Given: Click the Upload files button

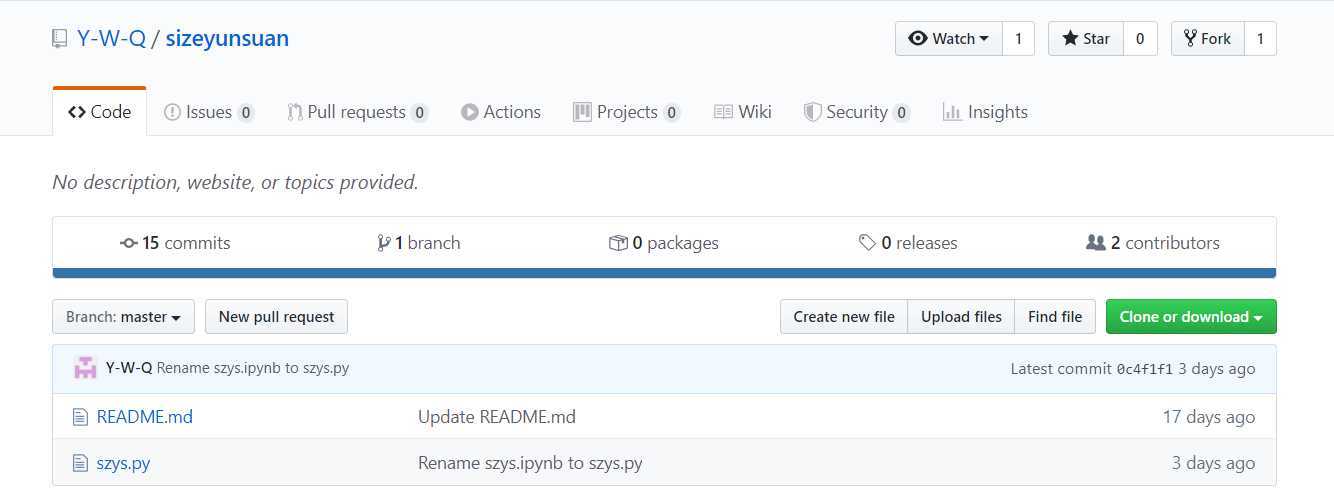Looking at the screenshot, I should pyautogui.click(x=961, y=317).
